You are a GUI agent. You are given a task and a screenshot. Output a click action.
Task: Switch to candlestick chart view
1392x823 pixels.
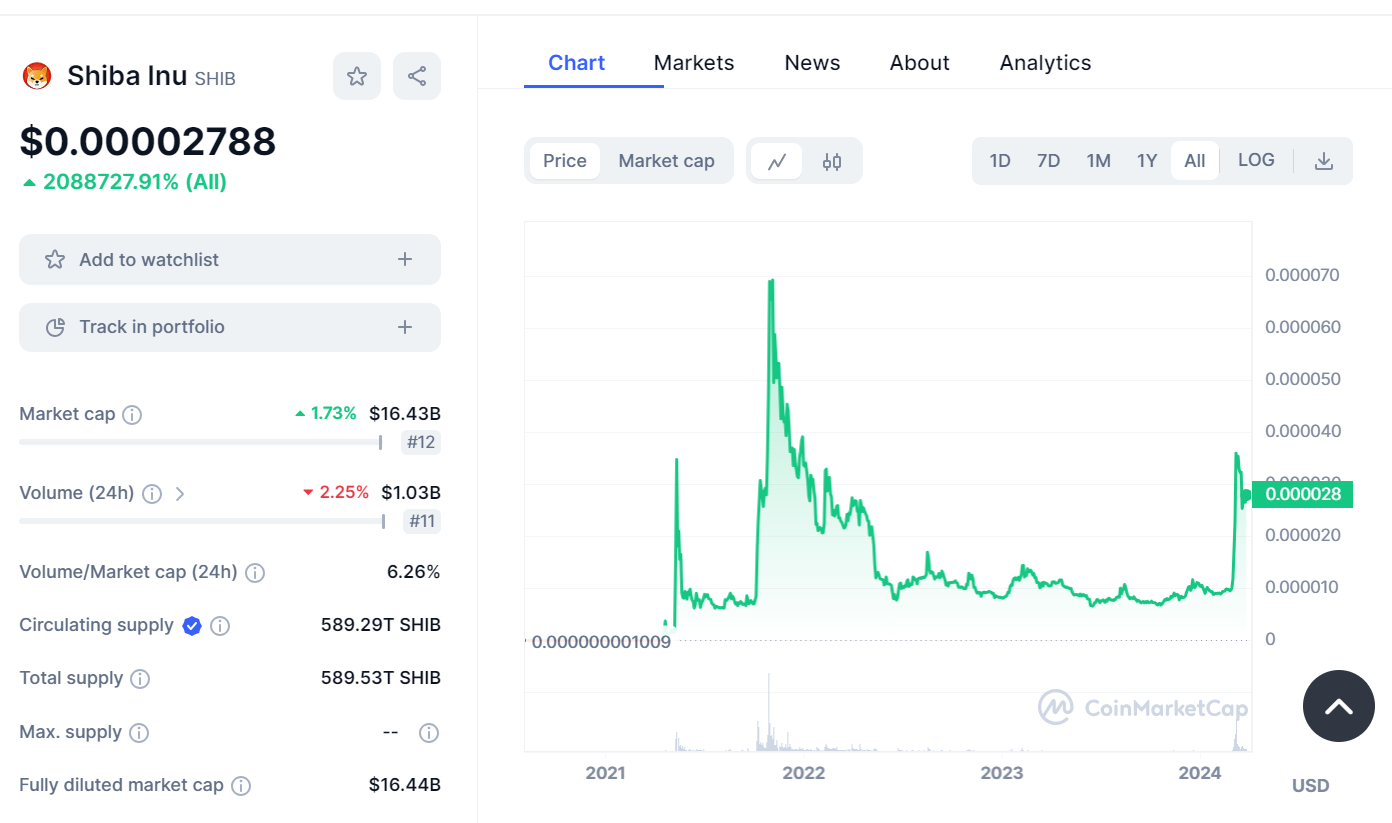pyautogui.click(x=832, y=161)
